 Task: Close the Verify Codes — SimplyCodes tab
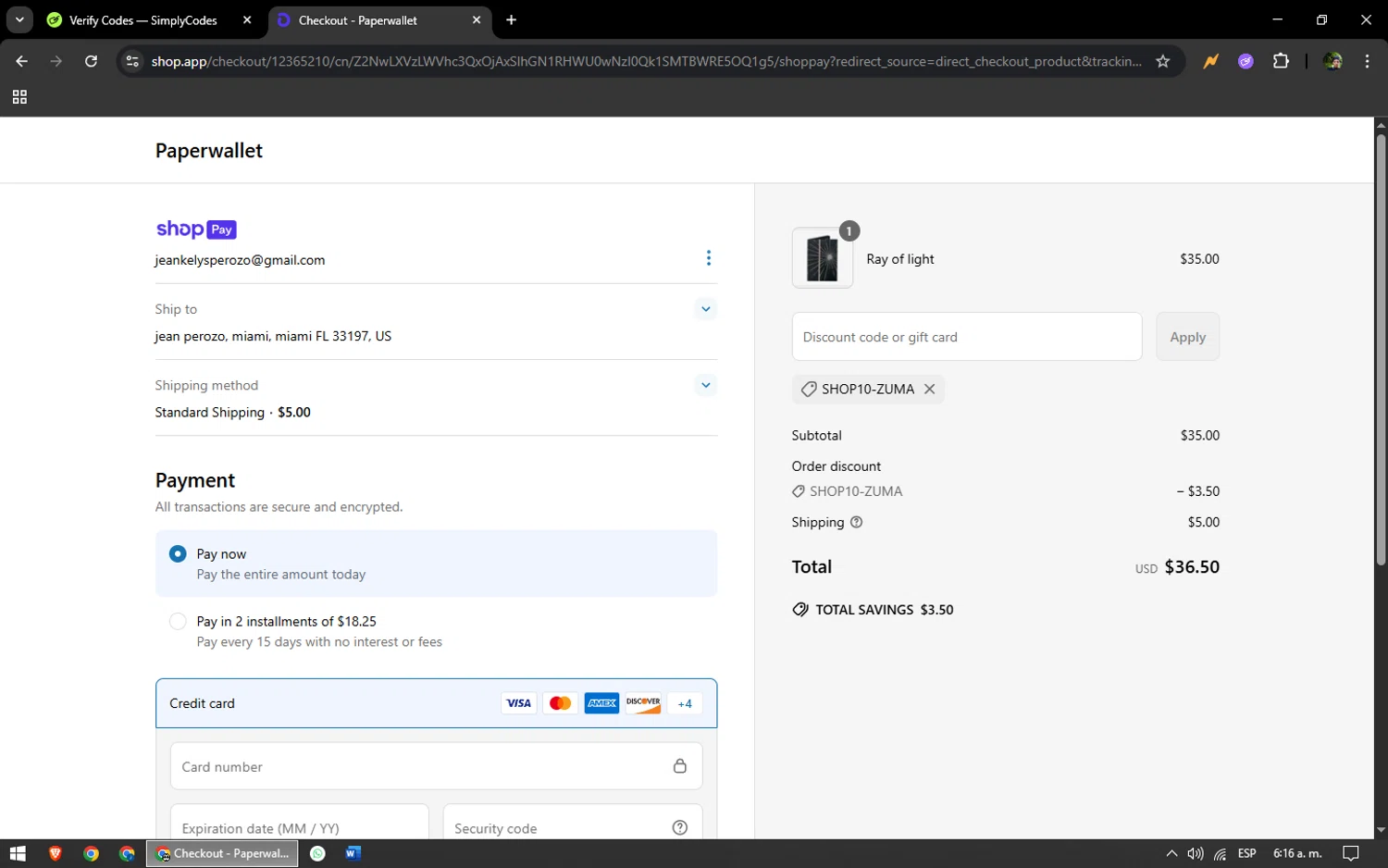click(x=247, y=20)
